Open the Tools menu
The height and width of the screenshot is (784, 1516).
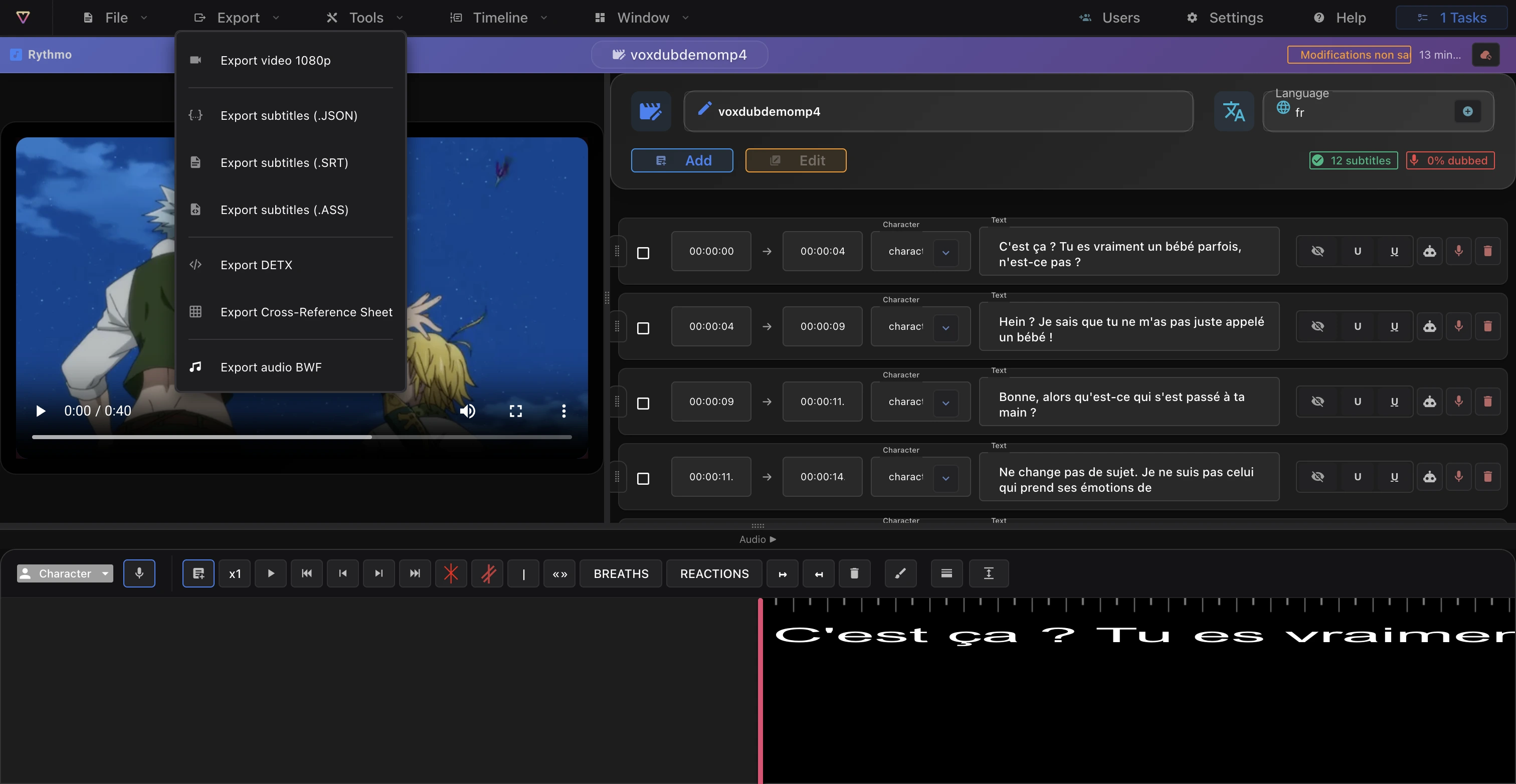(x=365, y=18)
